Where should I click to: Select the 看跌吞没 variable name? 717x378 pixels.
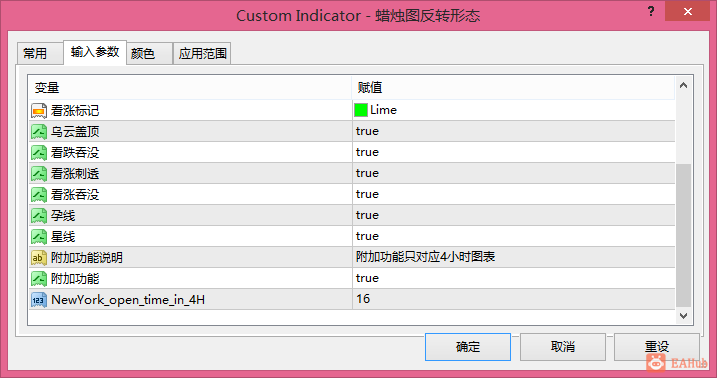coord(75,153)
